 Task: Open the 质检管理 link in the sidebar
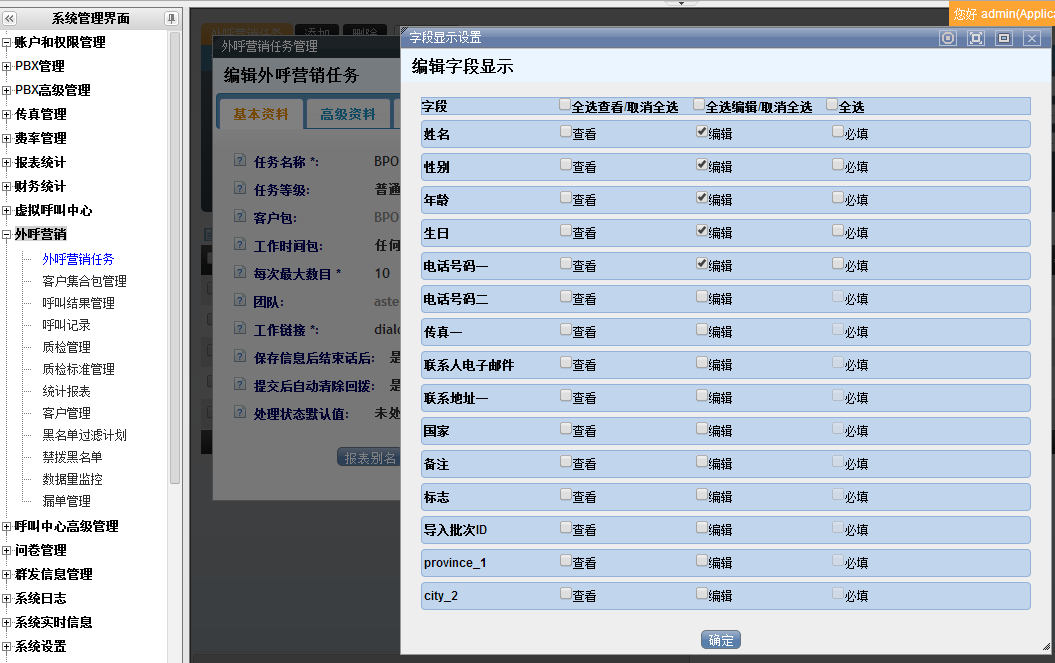tap(66, 347)
